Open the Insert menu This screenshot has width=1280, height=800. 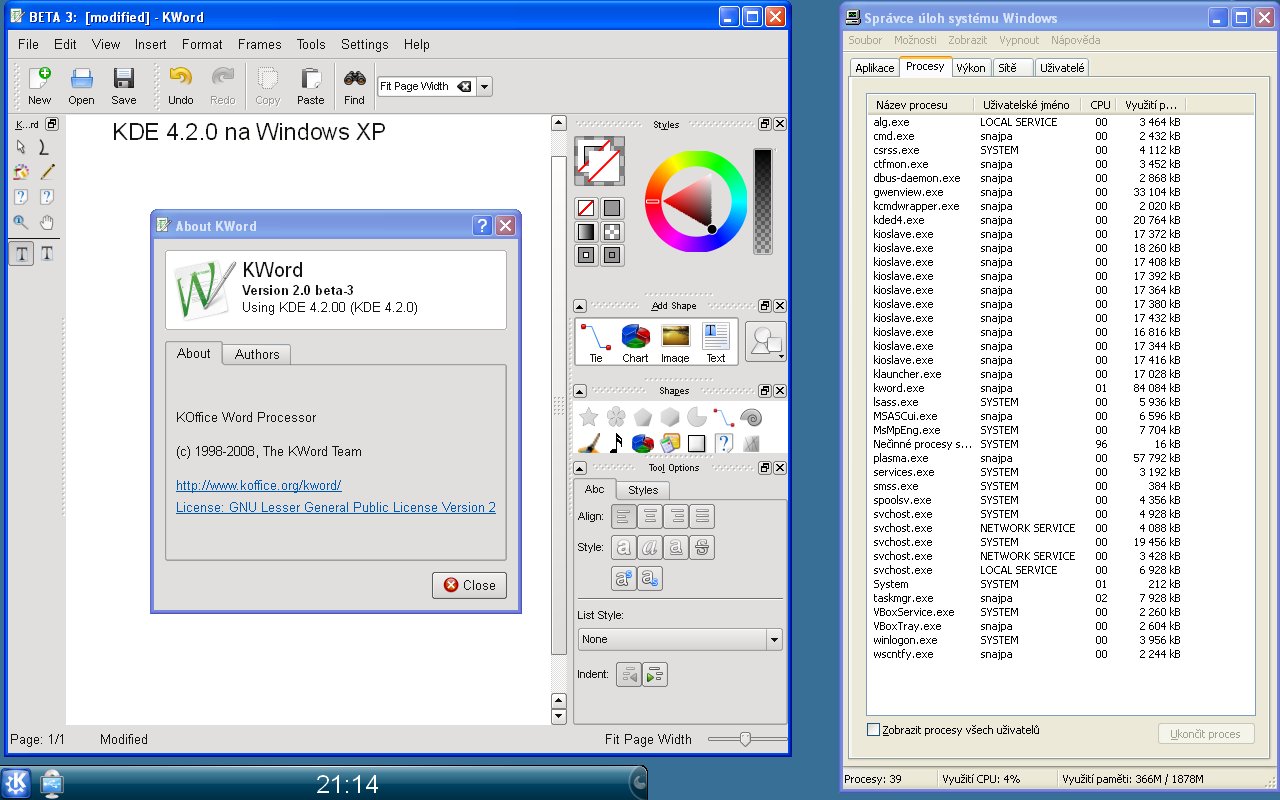[x=151, y=44]
